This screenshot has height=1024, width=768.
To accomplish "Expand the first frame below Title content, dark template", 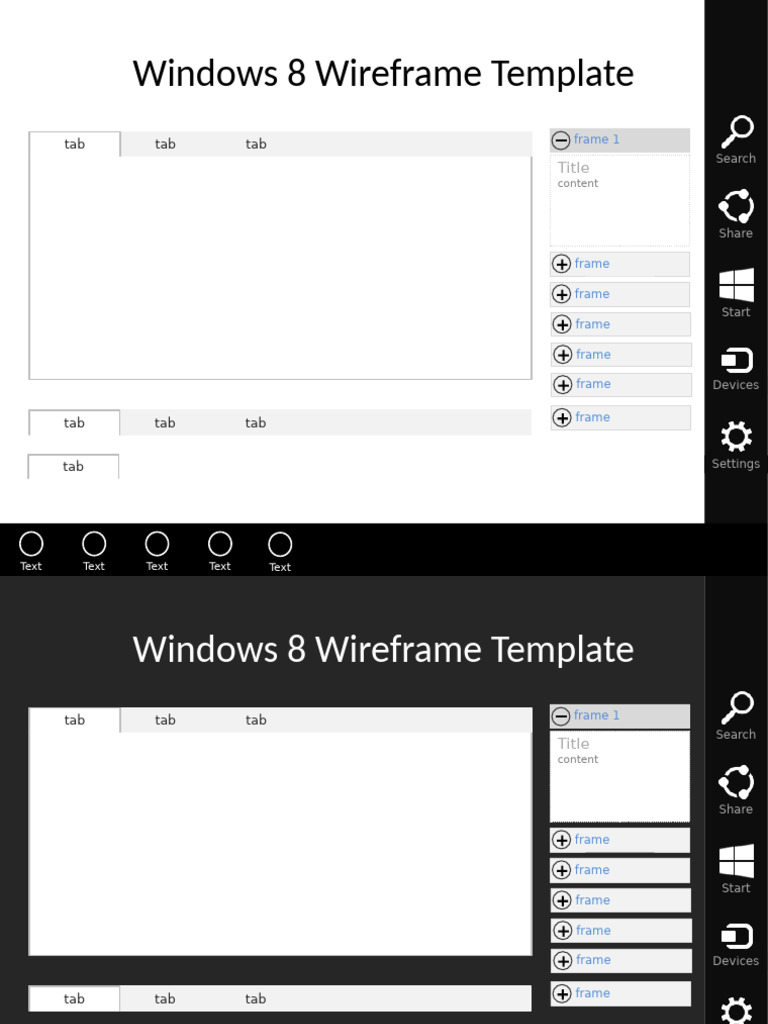I will [562, 840].
